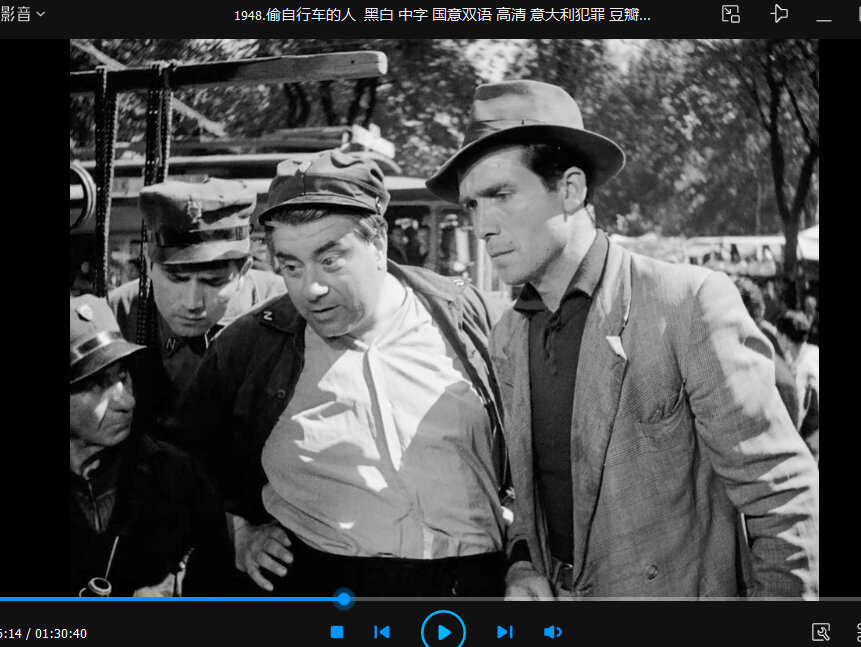Switch to mini-window playback mode
Image resolution: width=861 pixels, height=647 pixels.
[x=730, y=14]
